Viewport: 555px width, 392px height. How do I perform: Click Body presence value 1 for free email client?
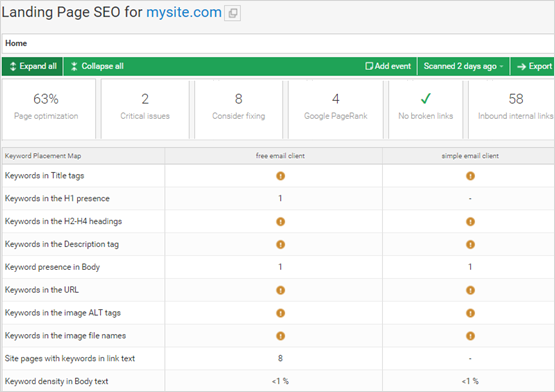280,267
